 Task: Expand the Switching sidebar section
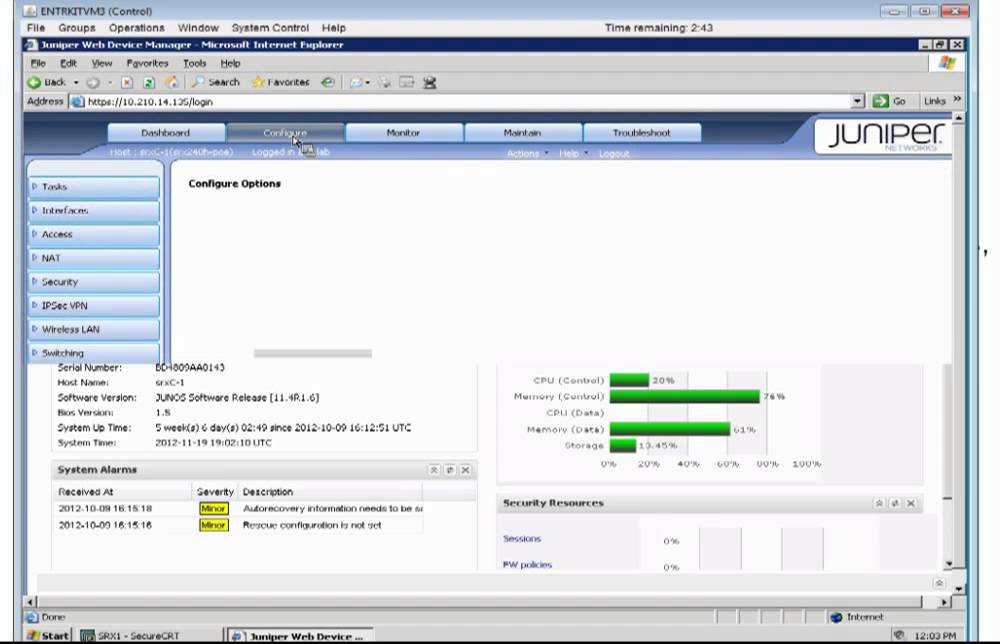coord(94,353)
